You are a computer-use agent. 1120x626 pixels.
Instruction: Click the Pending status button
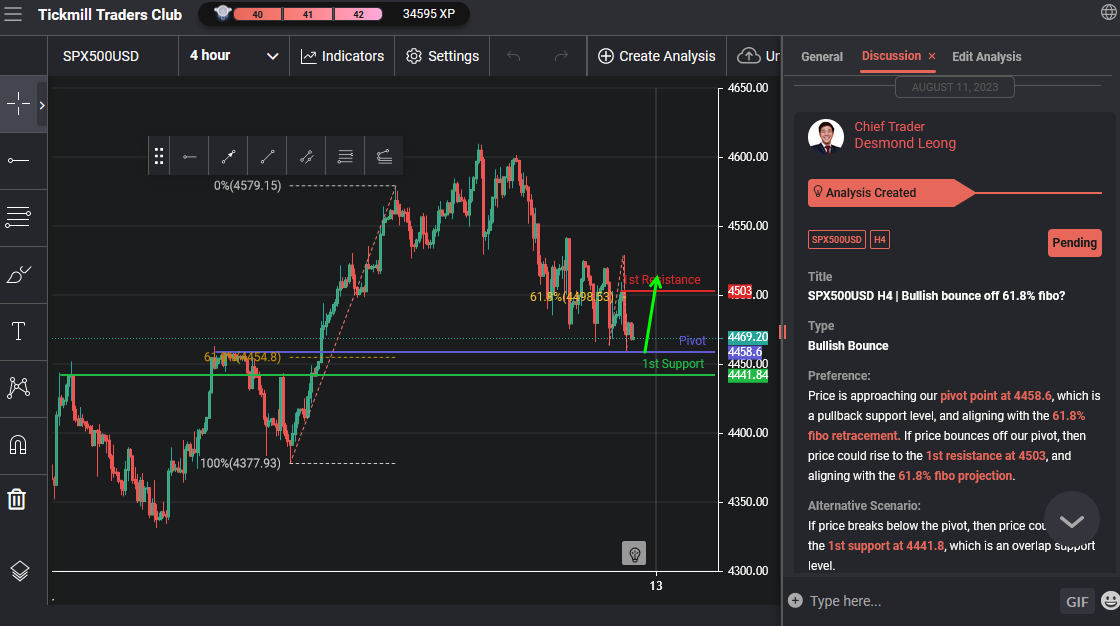[x=1074, y=242]
